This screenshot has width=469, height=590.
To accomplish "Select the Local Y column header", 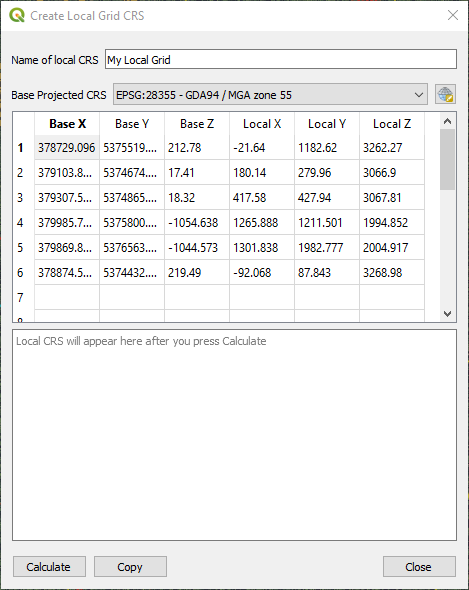I will tap(327, 124).
